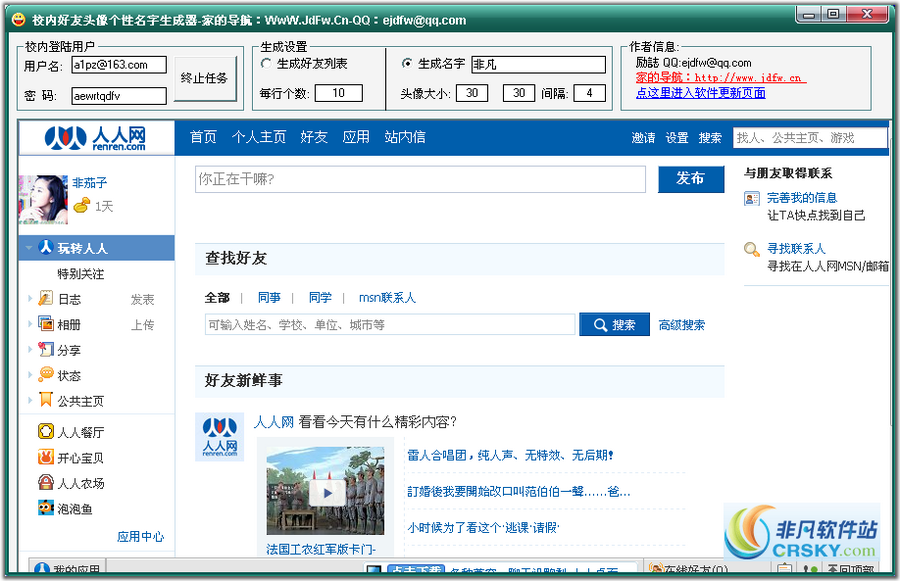Open the 日志 diary icon
The width and height of the screenshot is (900, 581).
pos(45,299)
